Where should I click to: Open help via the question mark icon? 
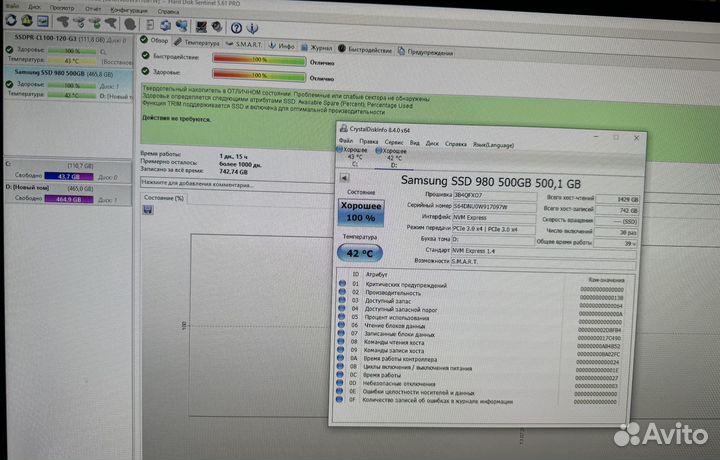236,28
